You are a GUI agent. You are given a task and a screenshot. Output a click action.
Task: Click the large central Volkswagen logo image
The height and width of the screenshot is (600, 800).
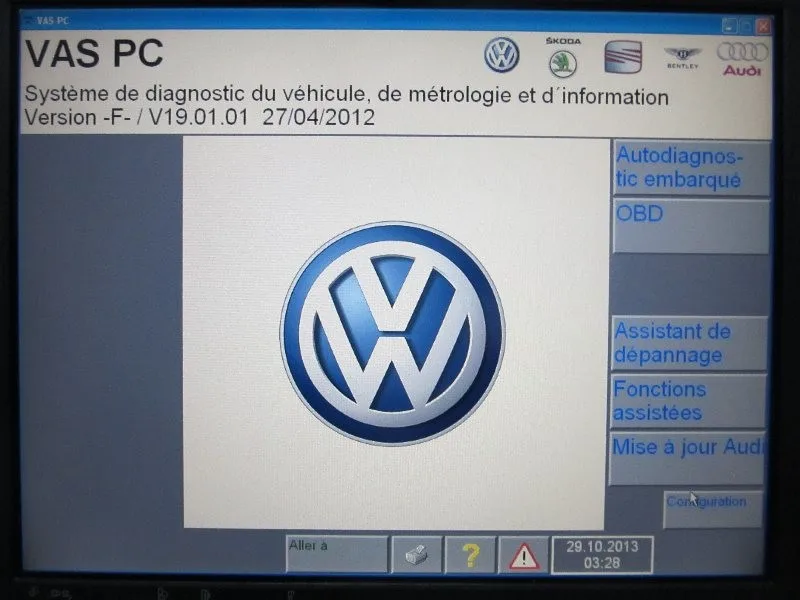pyautogui.click(x=392, y=334)
